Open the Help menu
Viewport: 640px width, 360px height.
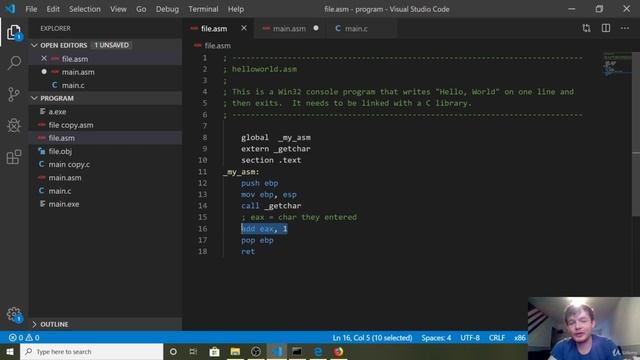[236, 9]
